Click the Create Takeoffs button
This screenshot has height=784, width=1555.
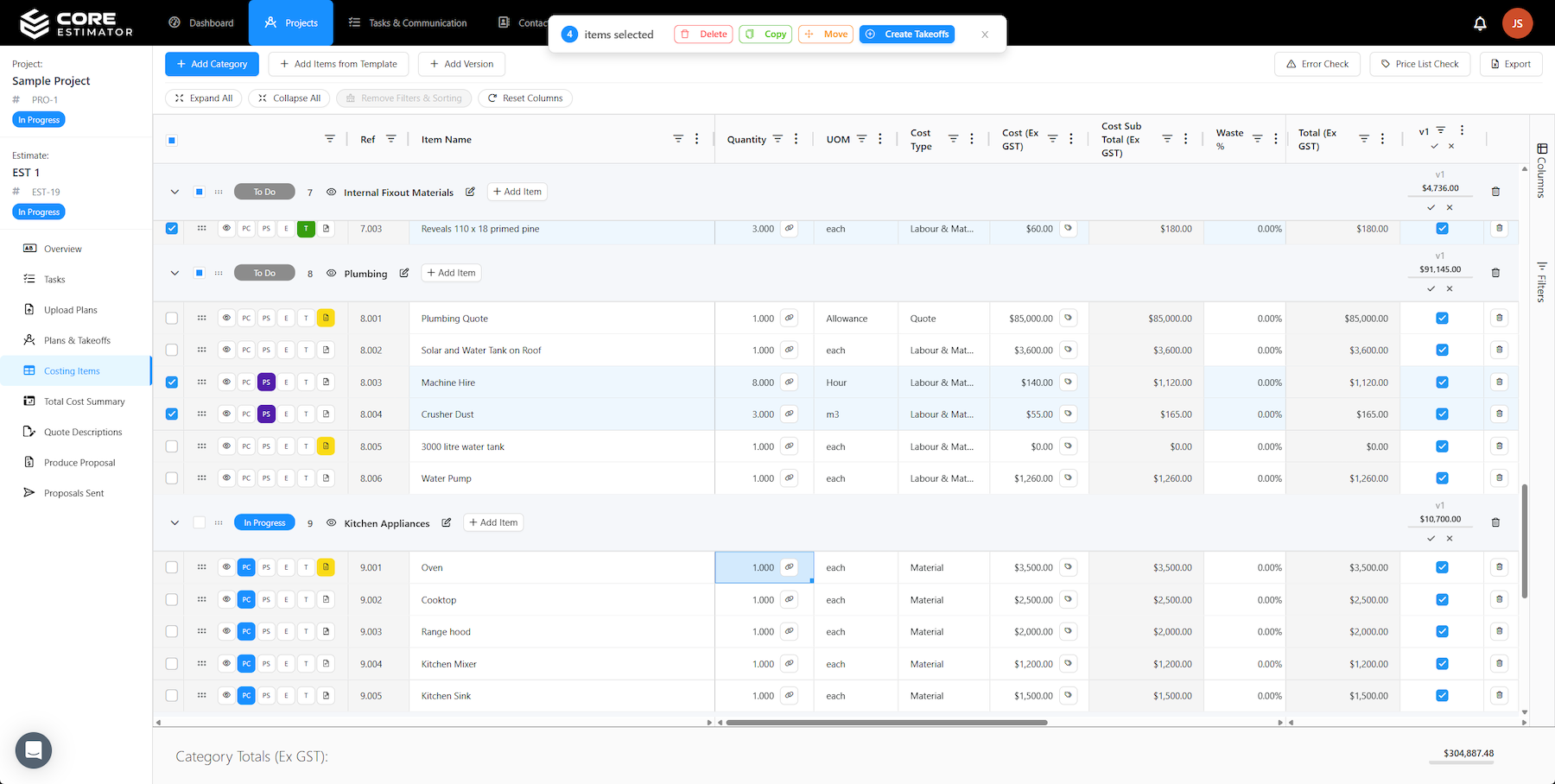[x=907, y=35]
